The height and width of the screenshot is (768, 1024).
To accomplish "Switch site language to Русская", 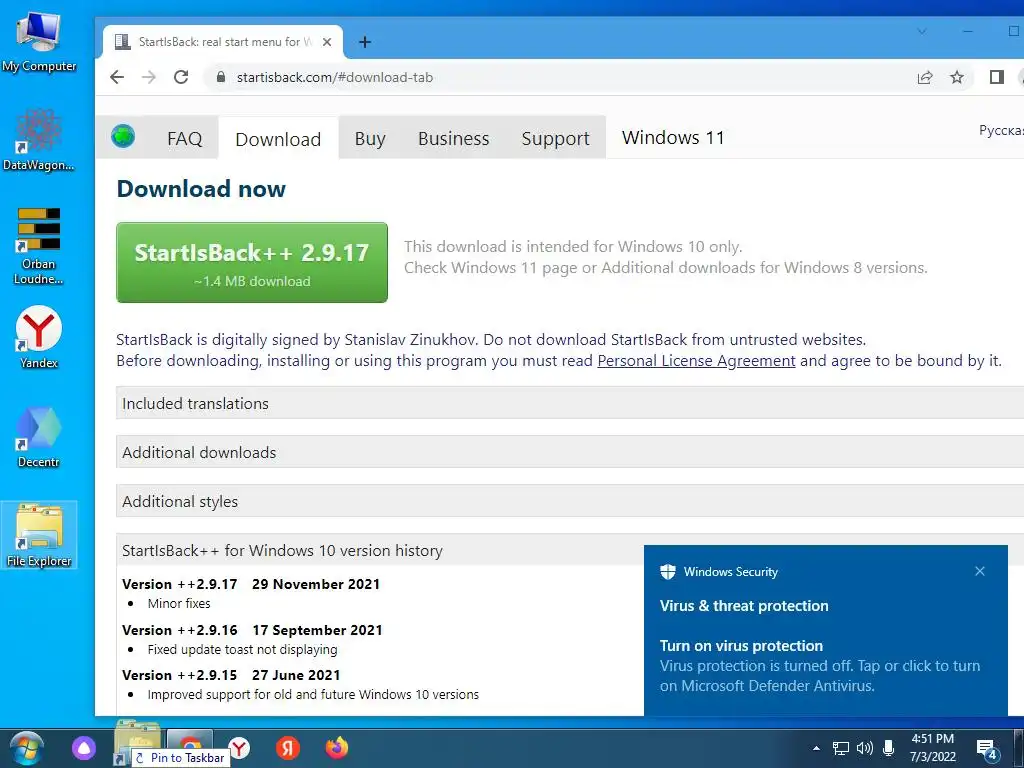I will click(x=1001, y=131).
